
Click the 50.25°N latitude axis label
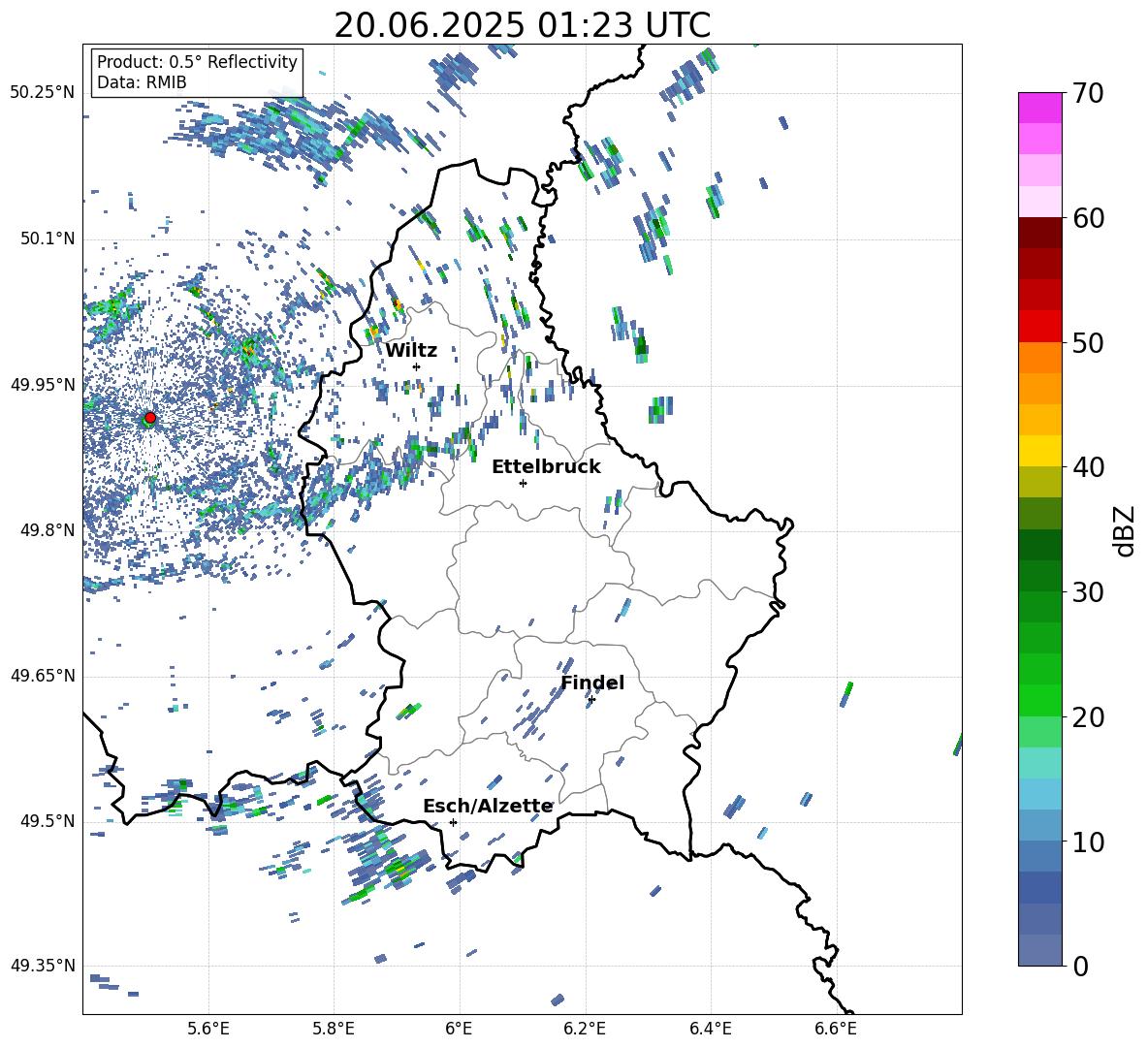43,93
